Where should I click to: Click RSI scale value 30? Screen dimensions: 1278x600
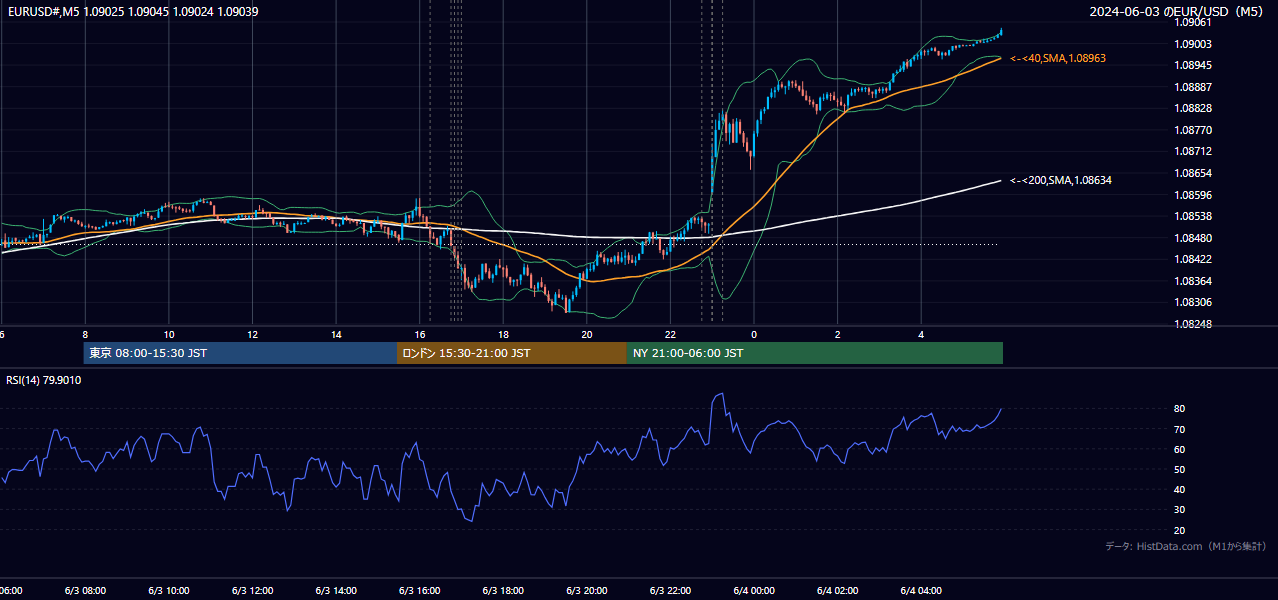1180,510
